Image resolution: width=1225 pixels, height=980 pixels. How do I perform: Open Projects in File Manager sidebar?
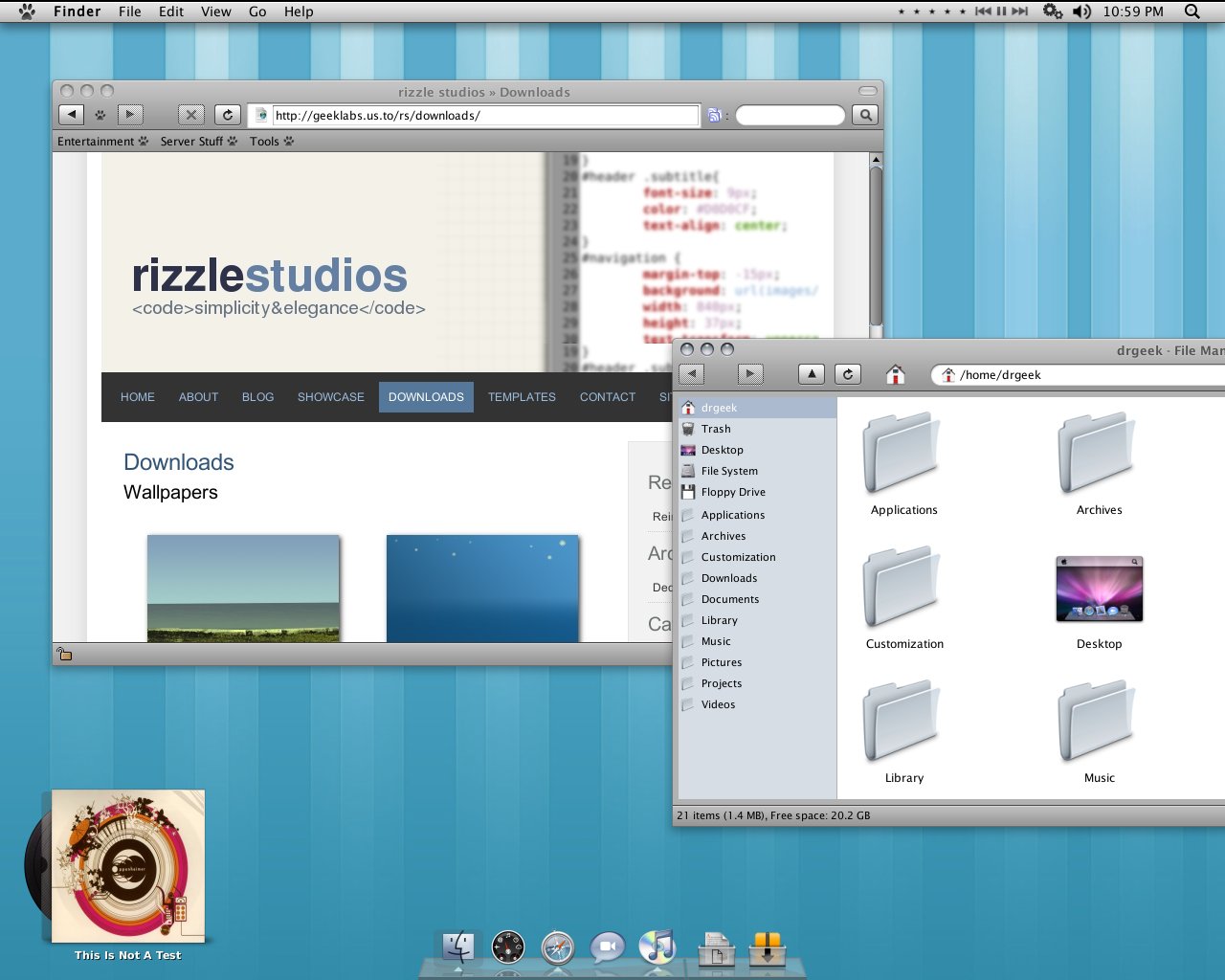tap(756, 683)
